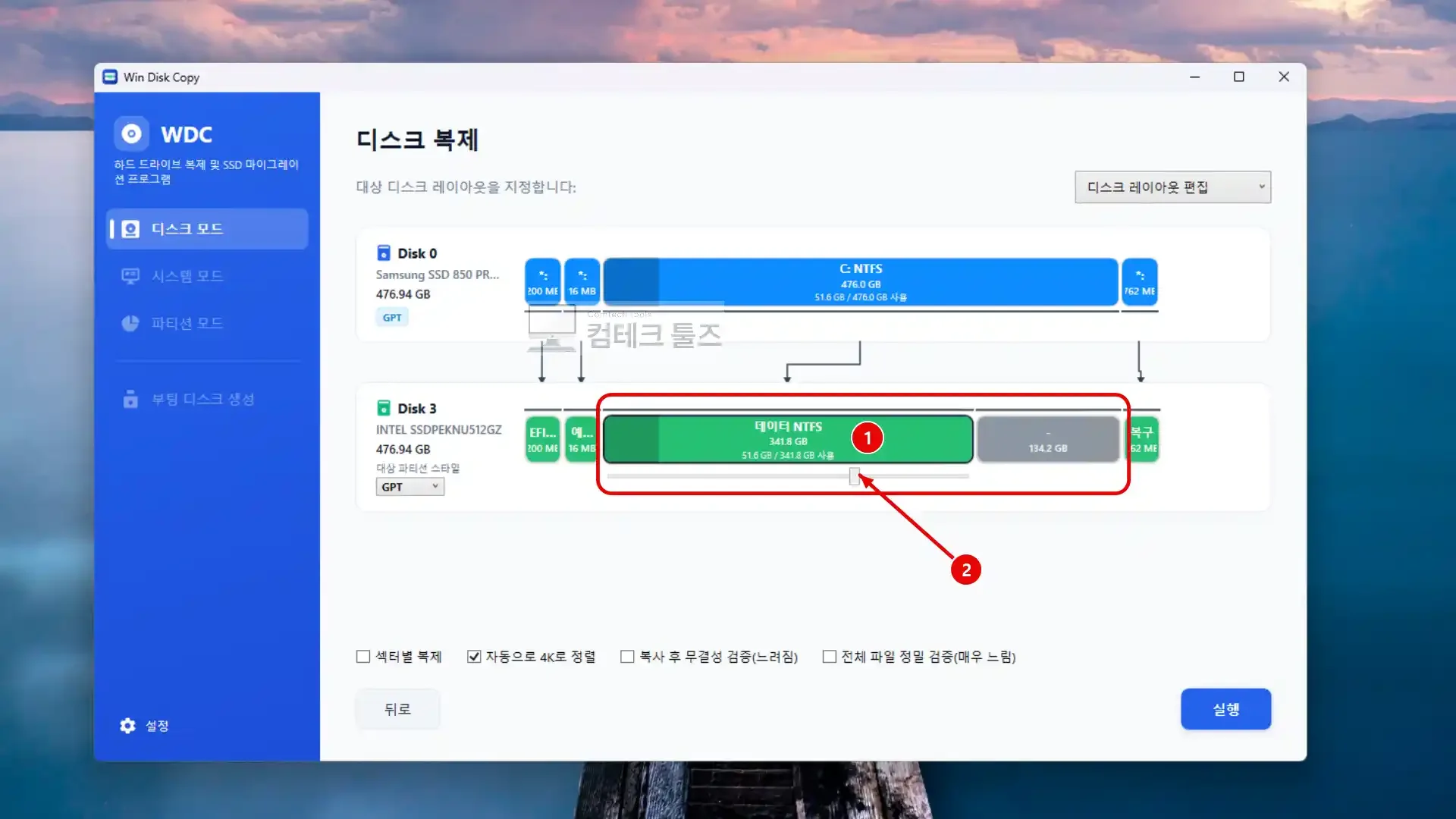Enable 복사 후 무결성 검증 checkbox
This screenshot has height=819, width=1456.
click(x=627, y=657)
